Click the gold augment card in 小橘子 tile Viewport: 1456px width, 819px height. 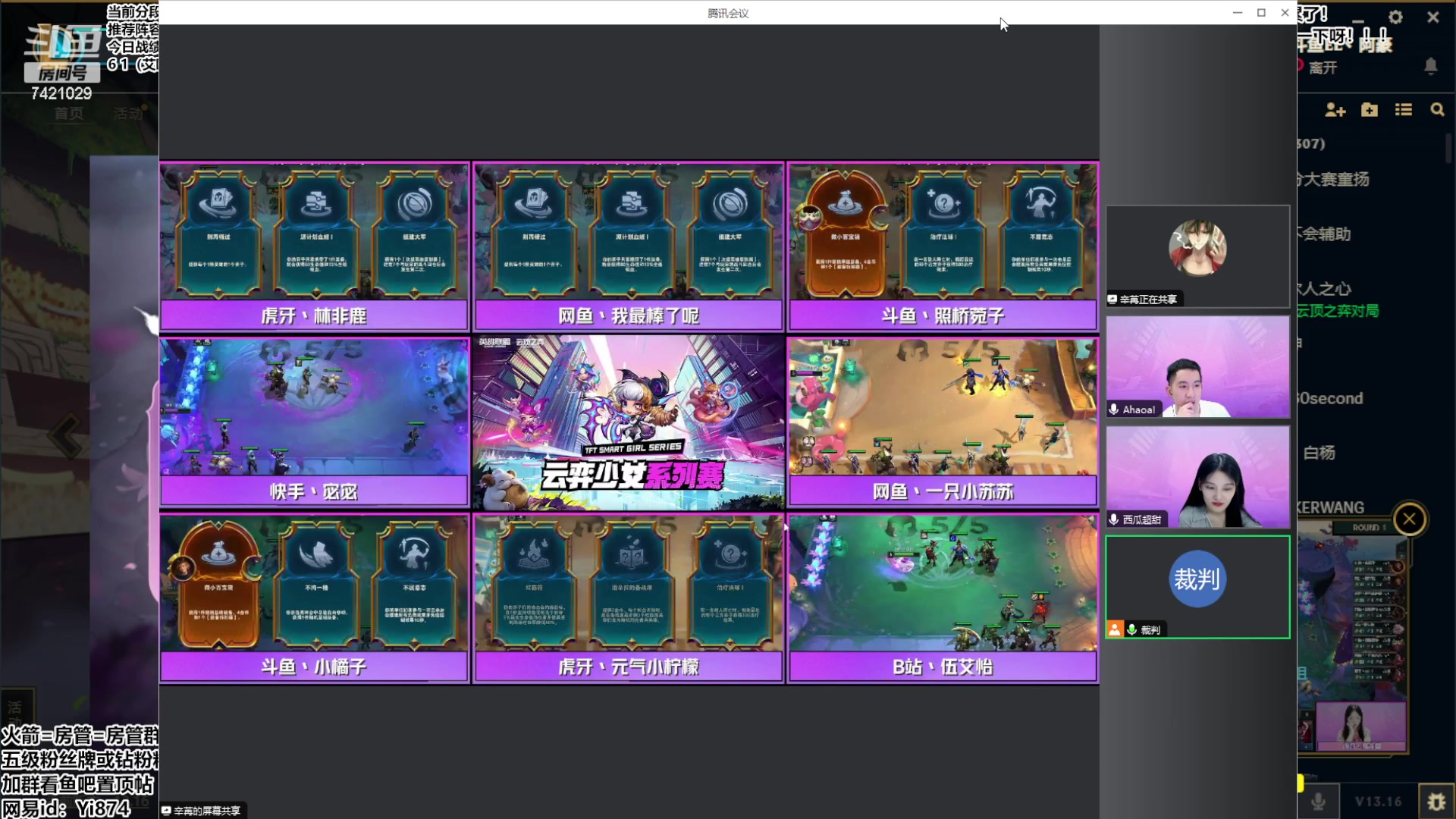(218, 584)
